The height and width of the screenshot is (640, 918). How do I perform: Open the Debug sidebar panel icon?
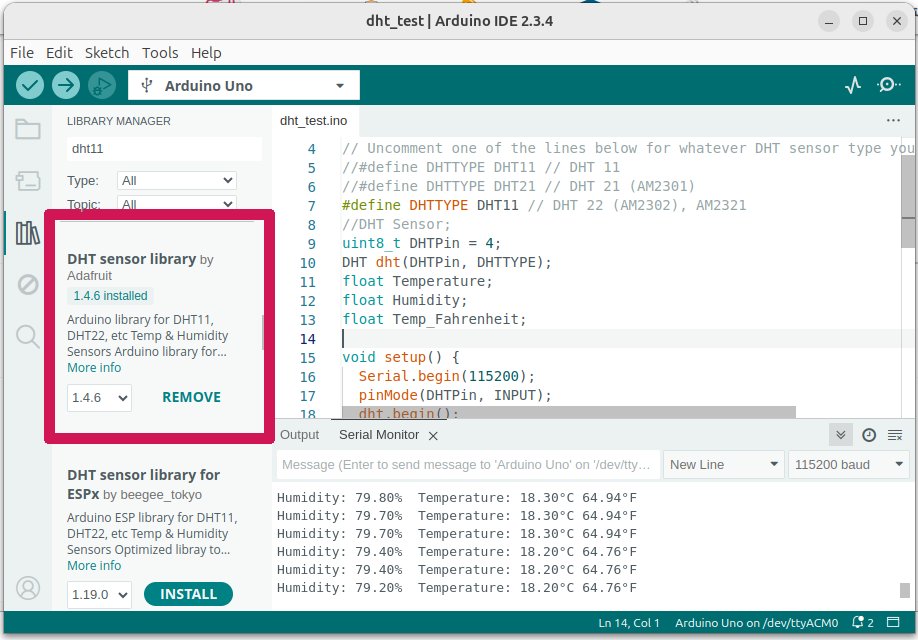click(28, 285)
